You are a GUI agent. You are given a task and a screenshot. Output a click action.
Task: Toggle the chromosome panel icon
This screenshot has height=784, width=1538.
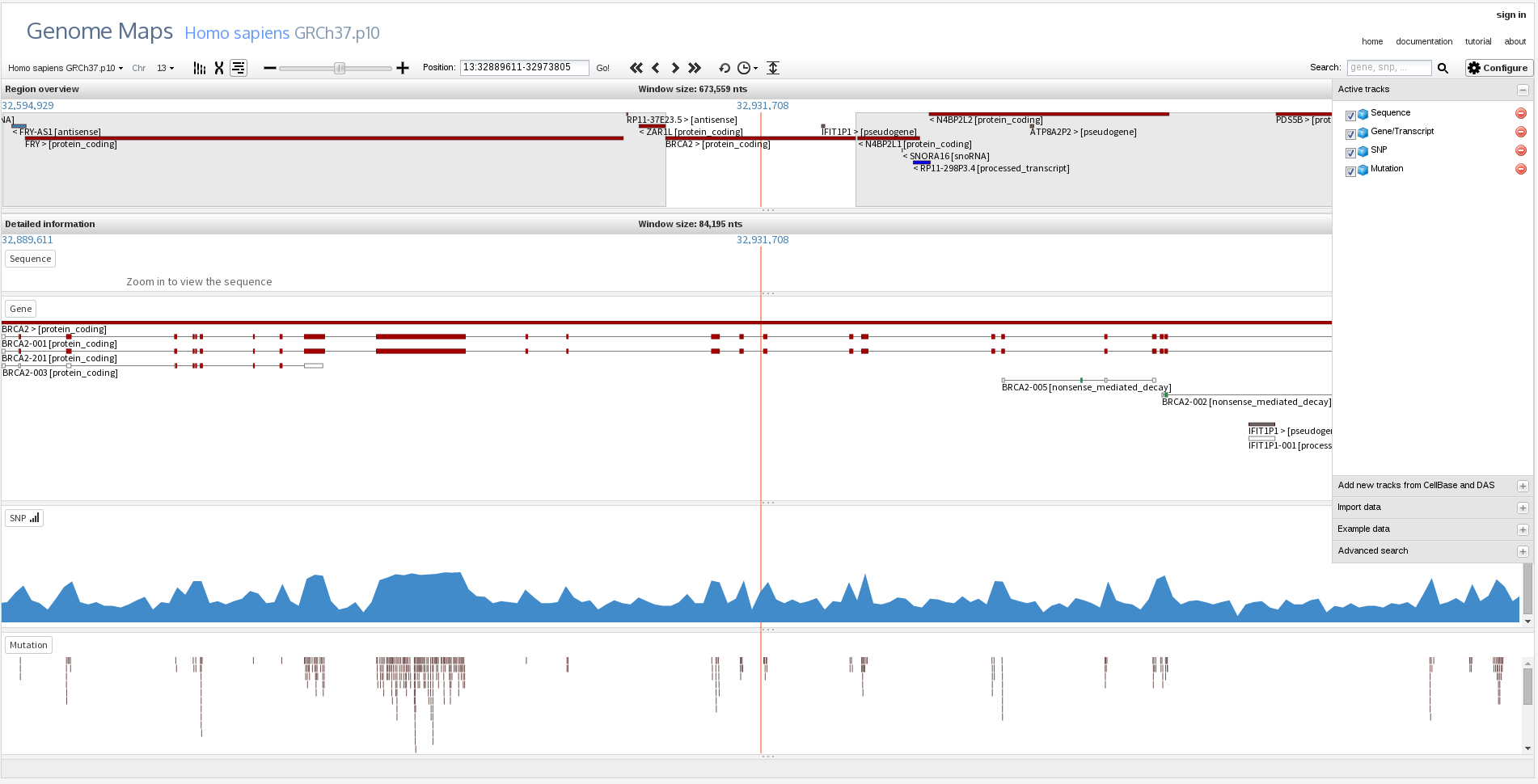pos(218,68)
